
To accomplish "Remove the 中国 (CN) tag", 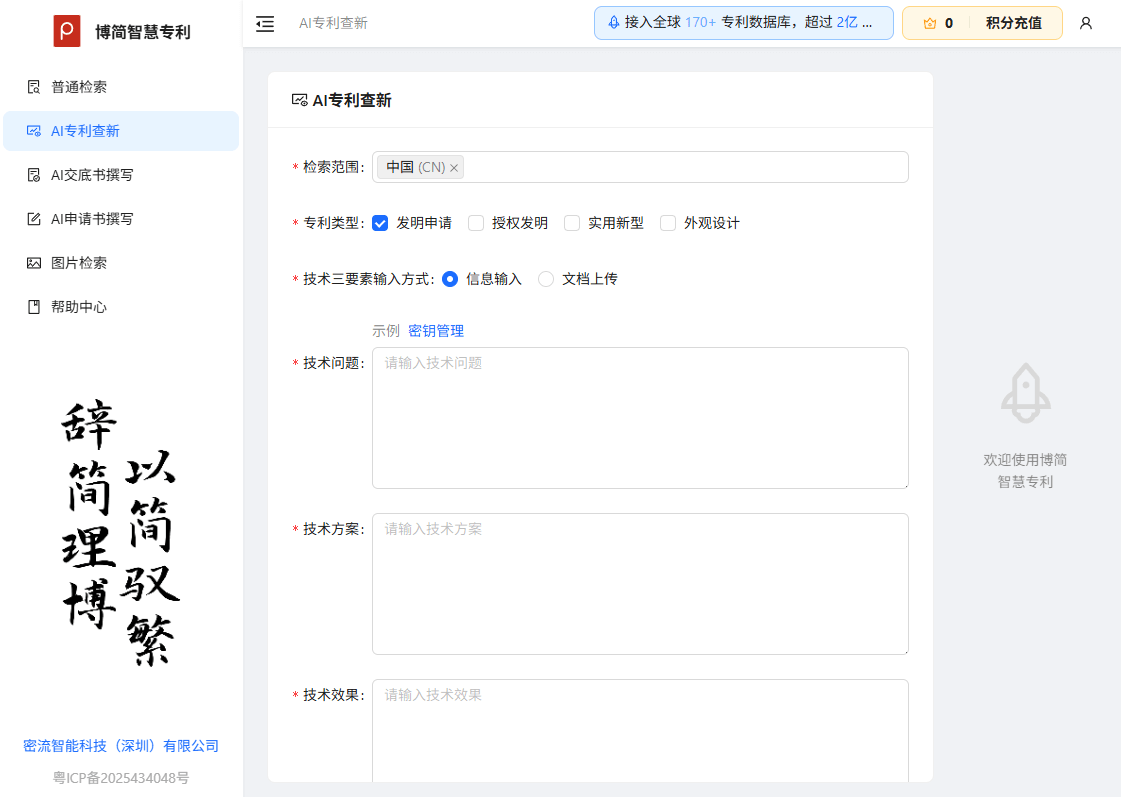I will pyautogui.click(x=453, y=168).
